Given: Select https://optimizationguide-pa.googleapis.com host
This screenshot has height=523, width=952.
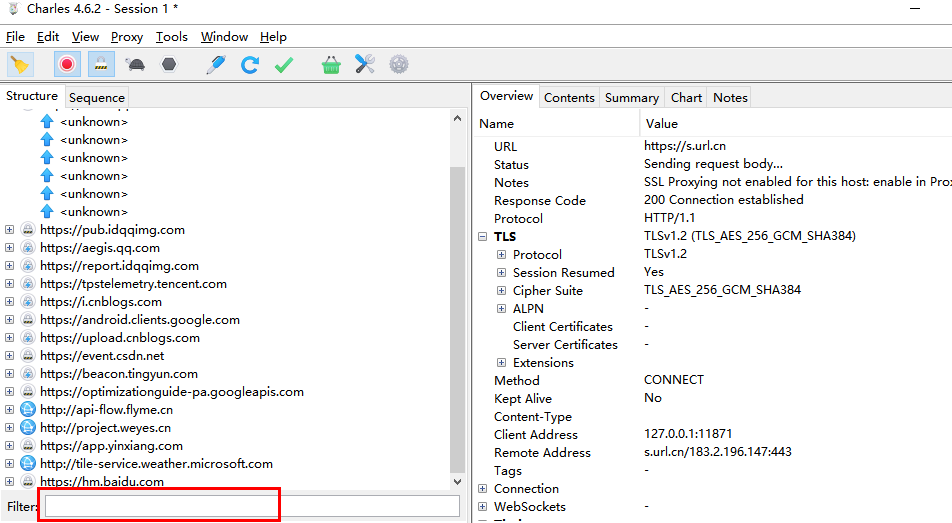Looking at the screenshot, I should pos(172,392).
